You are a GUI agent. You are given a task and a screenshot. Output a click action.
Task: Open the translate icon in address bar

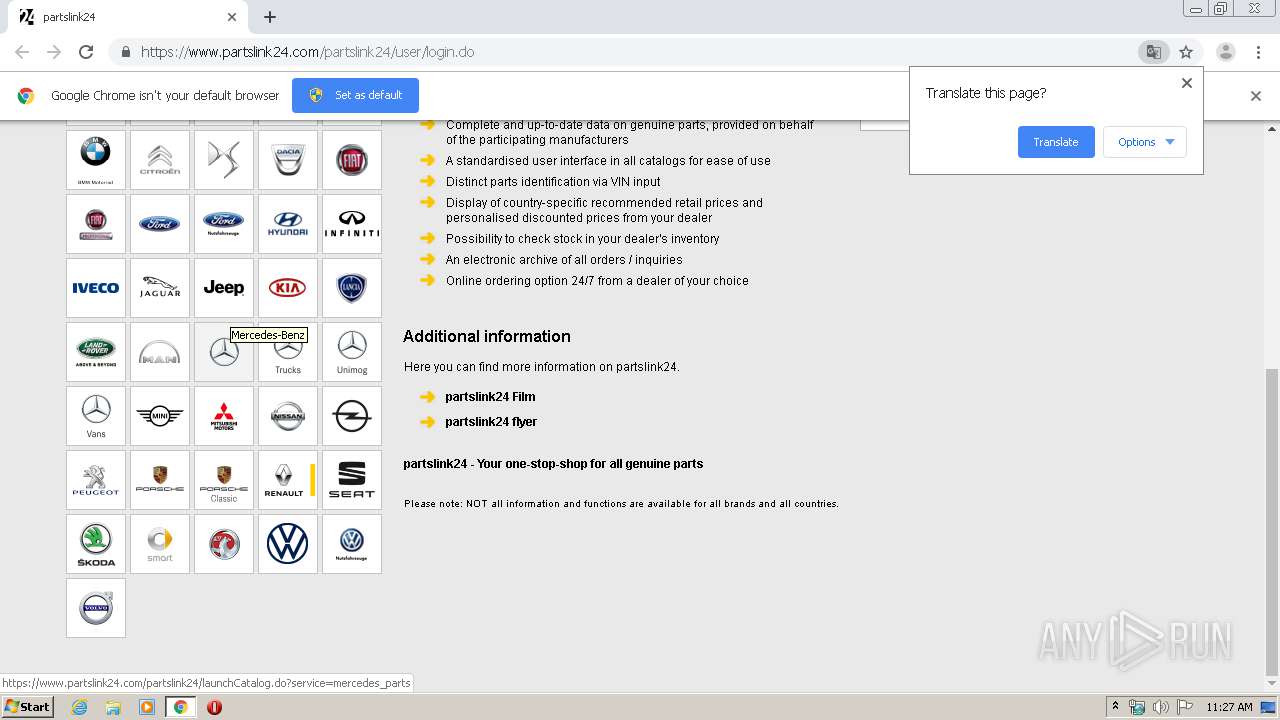pyautogui.click(x=1153, y=52)
